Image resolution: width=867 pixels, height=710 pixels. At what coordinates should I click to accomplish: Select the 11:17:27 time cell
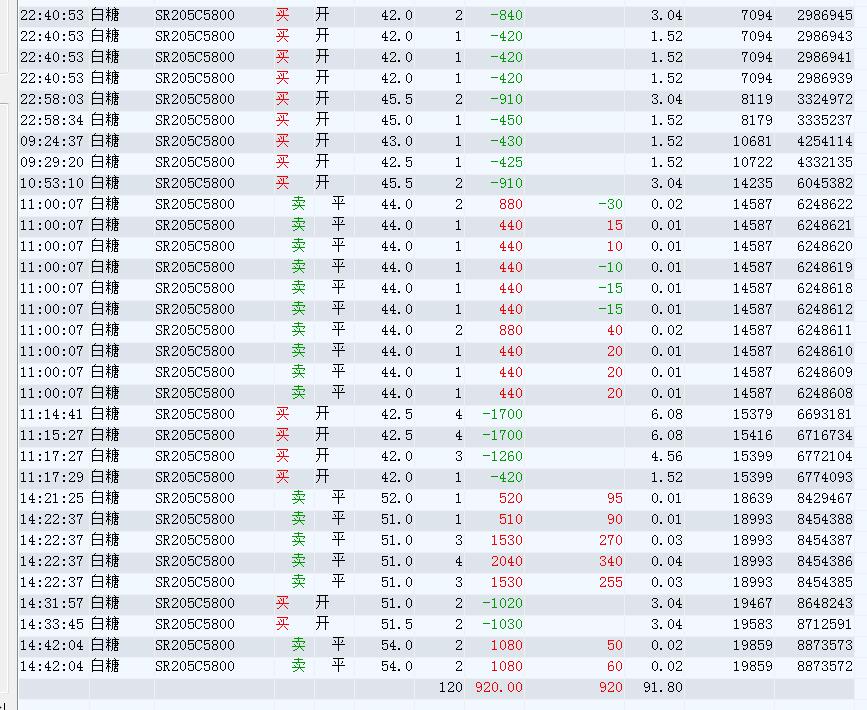[x=52, y=457]
